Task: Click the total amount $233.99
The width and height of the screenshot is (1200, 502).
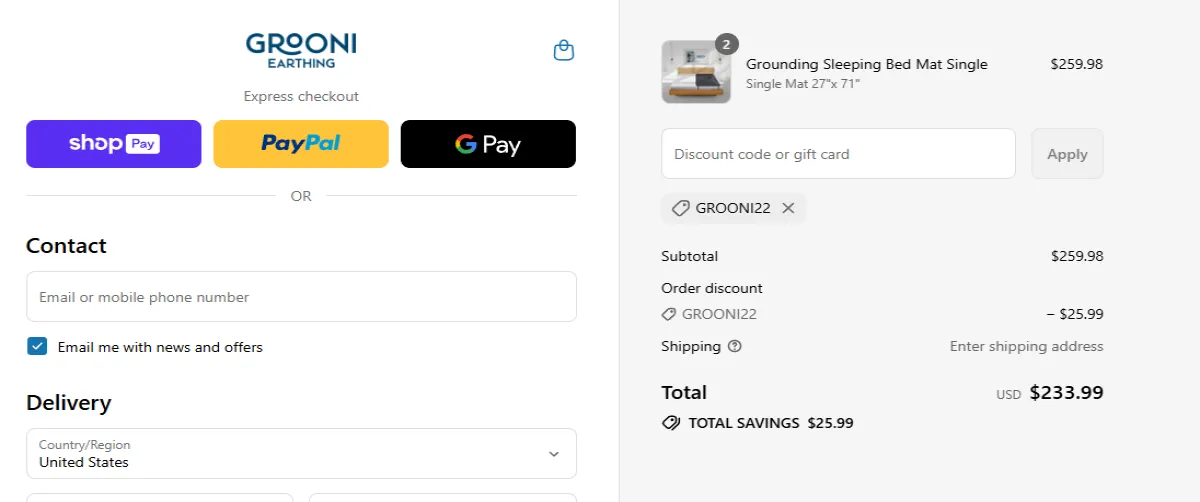Action: pos(1066,393)
